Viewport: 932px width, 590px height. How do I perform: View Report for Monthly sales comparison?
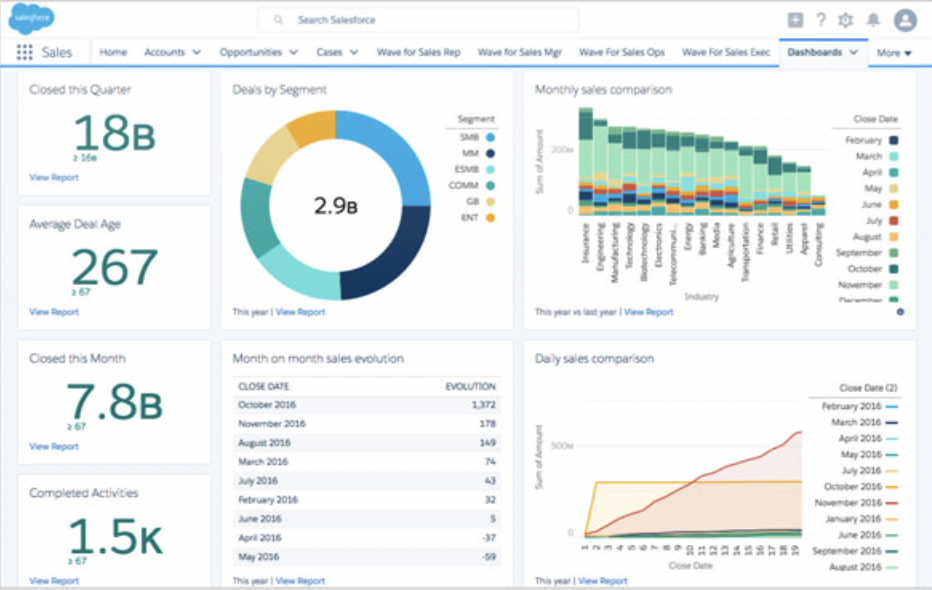pyautogui.click(x=648, y=312)
